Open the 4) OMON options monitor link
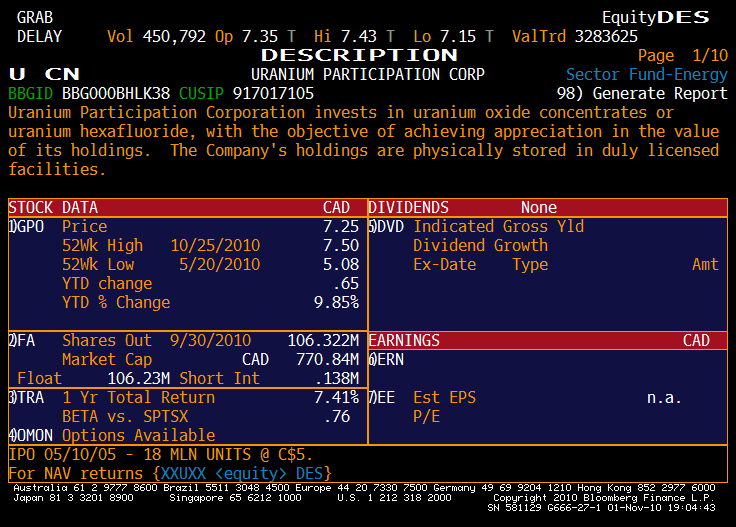736x527 pixels. pos(31,435)
